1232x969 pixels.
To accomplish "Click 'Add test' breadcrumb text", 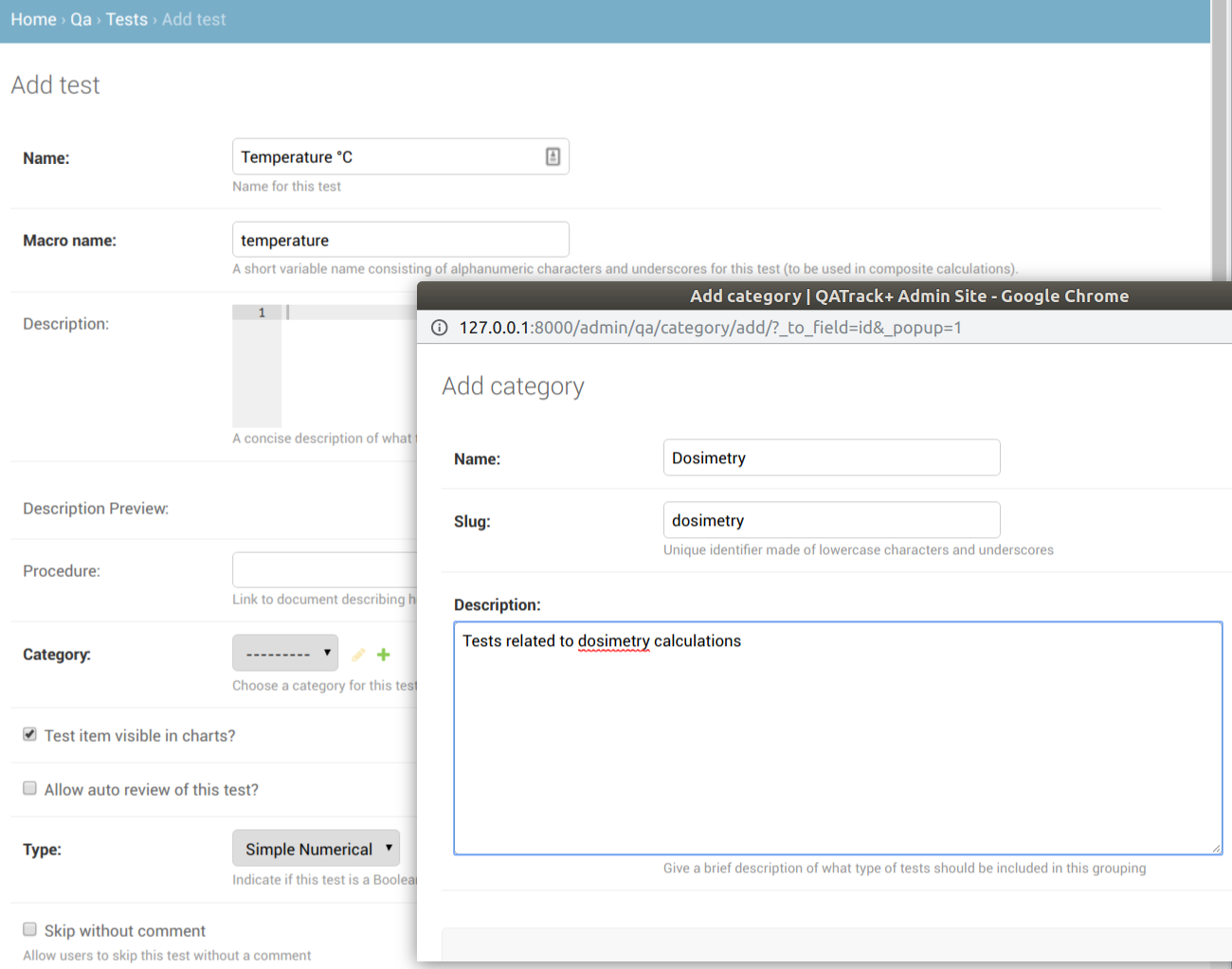I will pos(194,19).
